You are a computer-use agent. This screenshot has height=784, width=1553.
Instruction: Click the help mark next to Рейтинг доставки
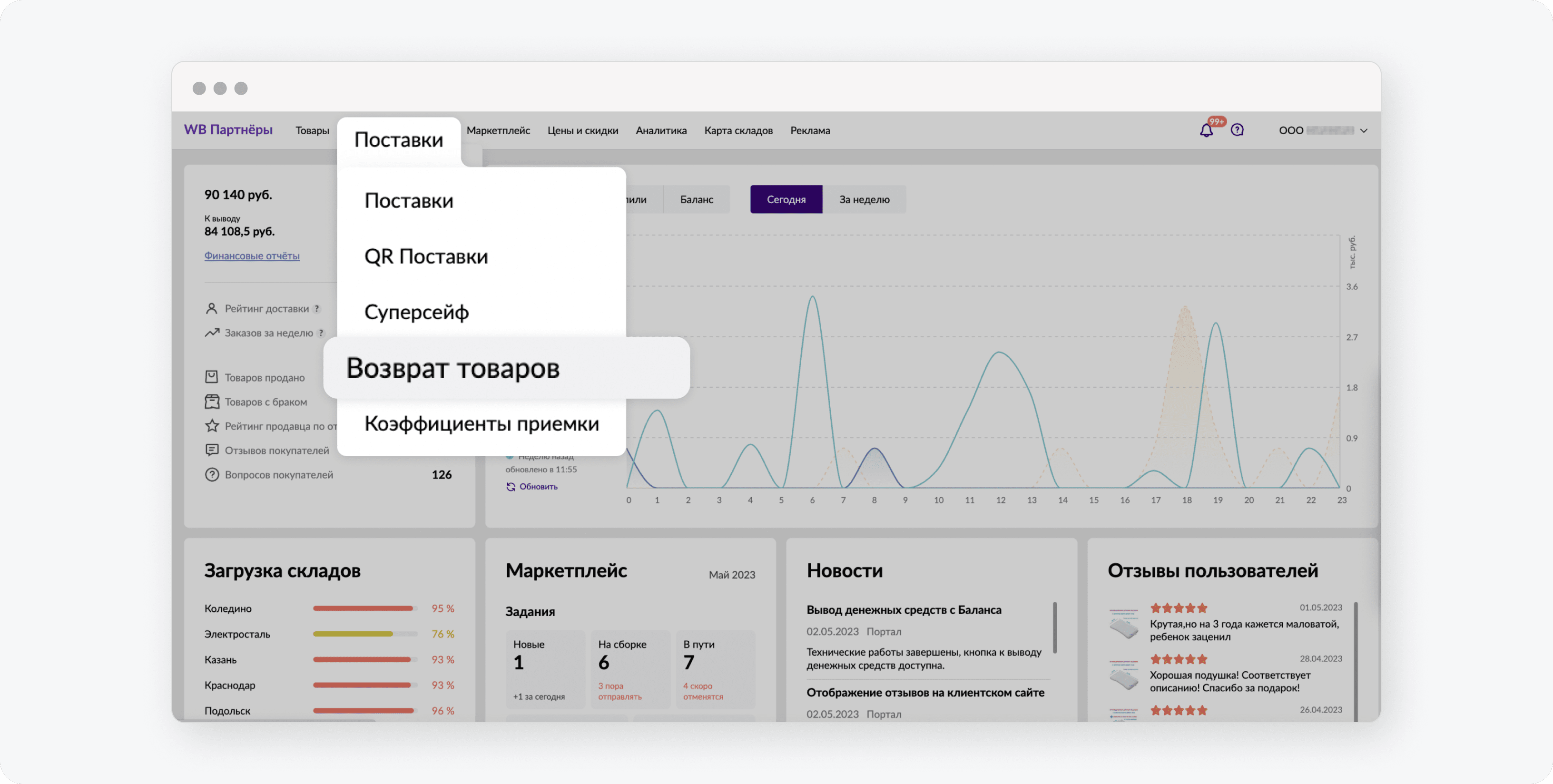pyautogui.click(x=317, y=309)
